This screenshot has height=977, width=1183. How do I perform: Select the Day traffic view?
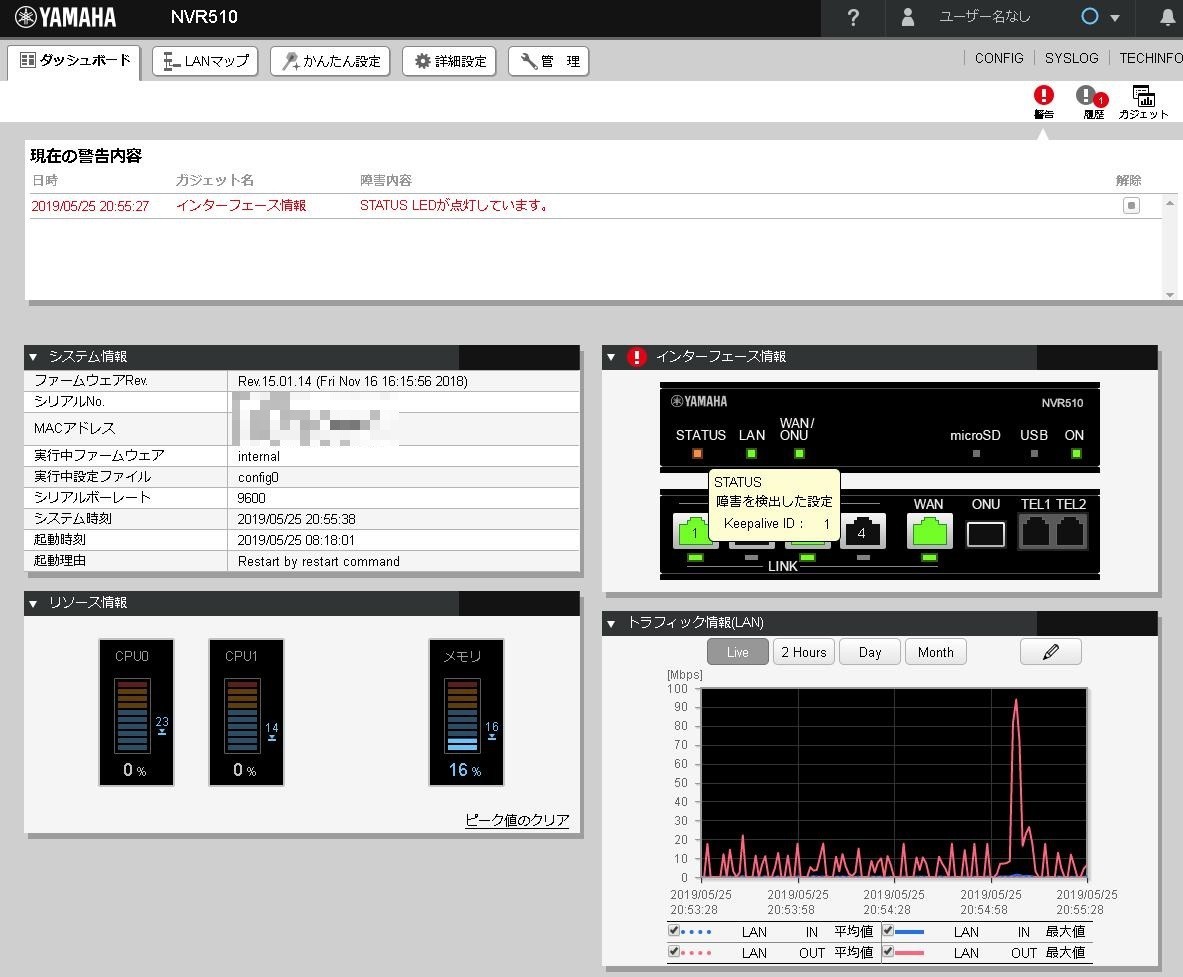point(869,652)
